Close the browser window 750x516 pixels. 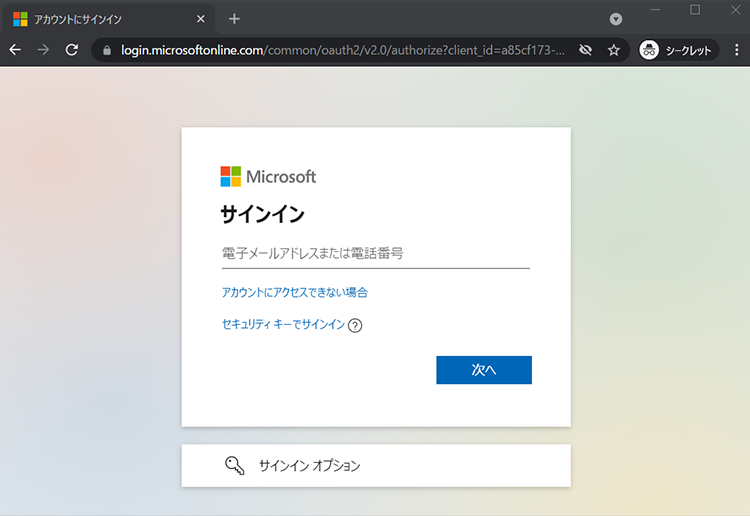pyautogui.click(x=736, y=10)
